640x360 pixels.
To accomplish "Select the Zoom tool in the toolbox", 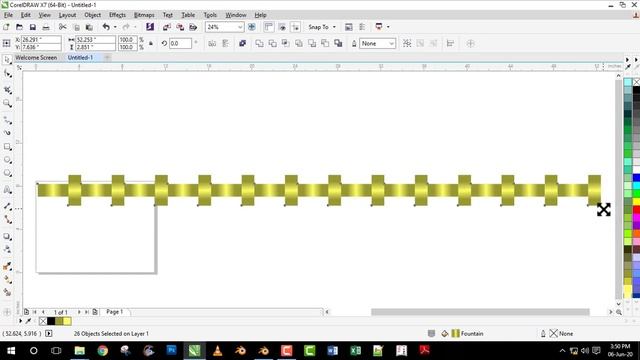I will (x=7, y=103).
